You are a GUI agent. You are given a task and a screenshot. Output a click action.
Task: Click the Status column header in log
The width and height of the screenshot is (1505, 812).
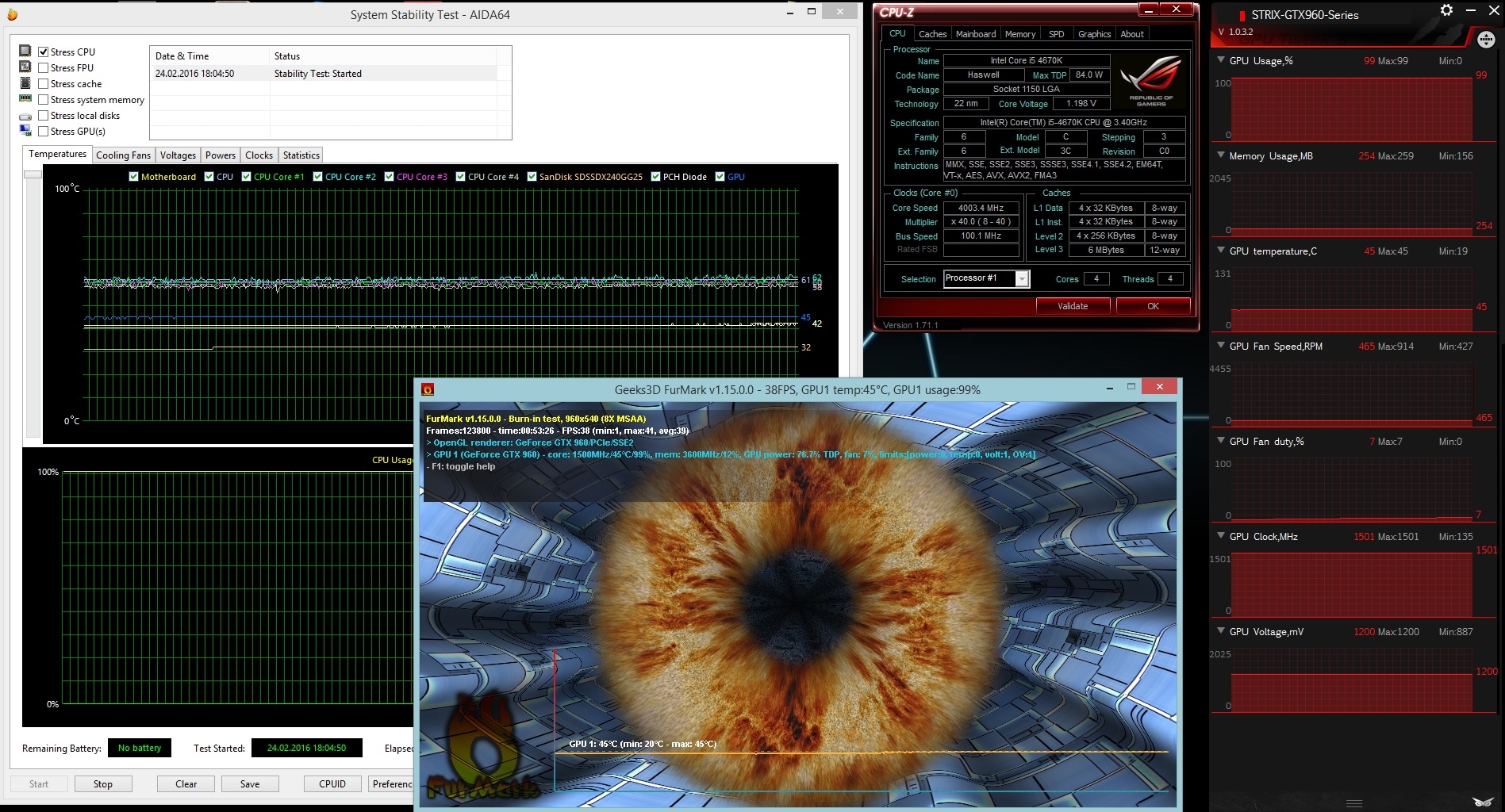click(383, 56)
